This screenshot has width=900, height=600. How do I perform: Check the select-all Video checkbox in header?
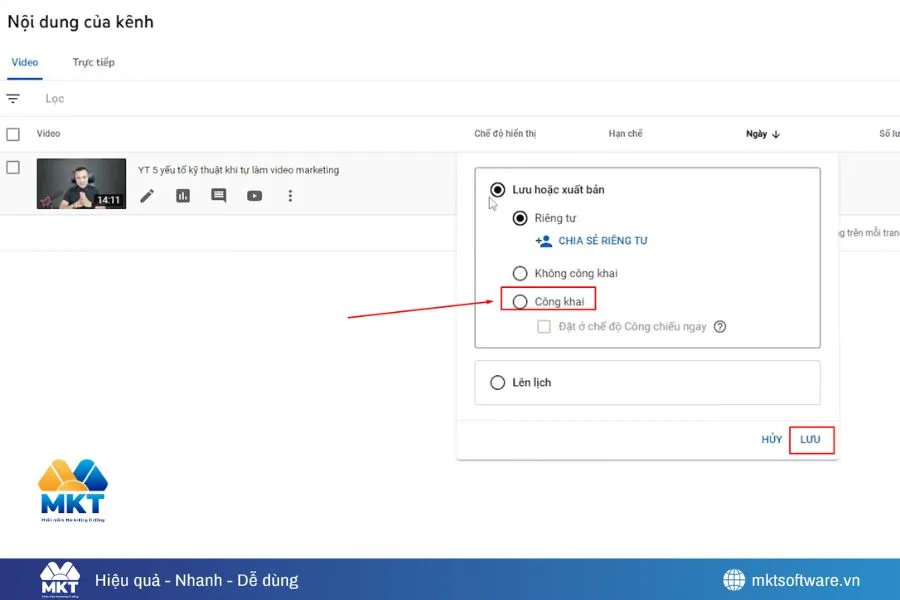(x=14, y=133)
